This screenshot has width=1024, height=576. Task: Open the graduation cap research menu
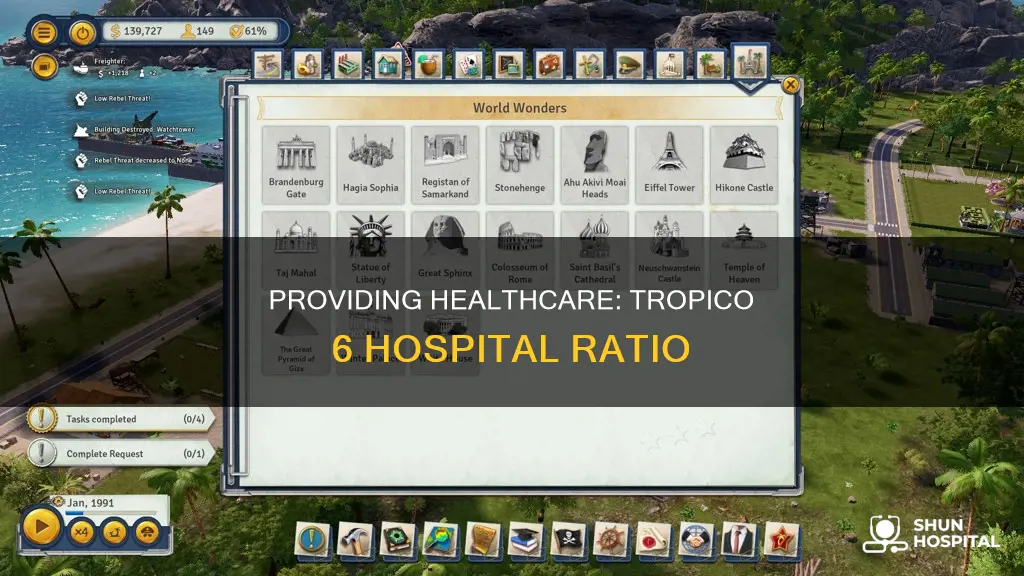coord(525,540)
